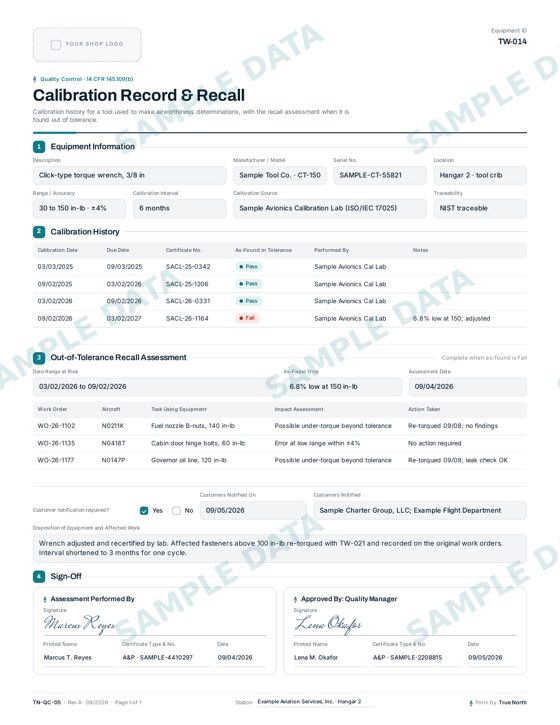Click the Customers Notified field
This screenshot has height=725, width=560.
420,510
